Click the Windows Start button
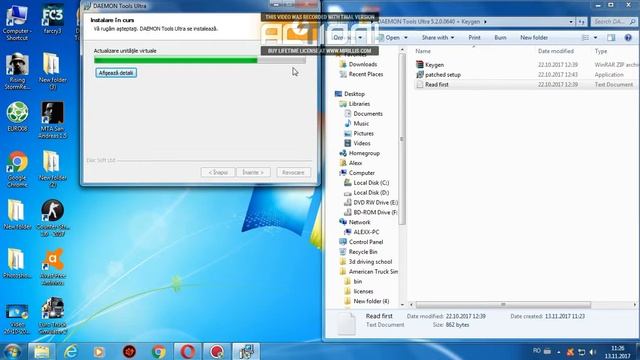 [12, 351]
